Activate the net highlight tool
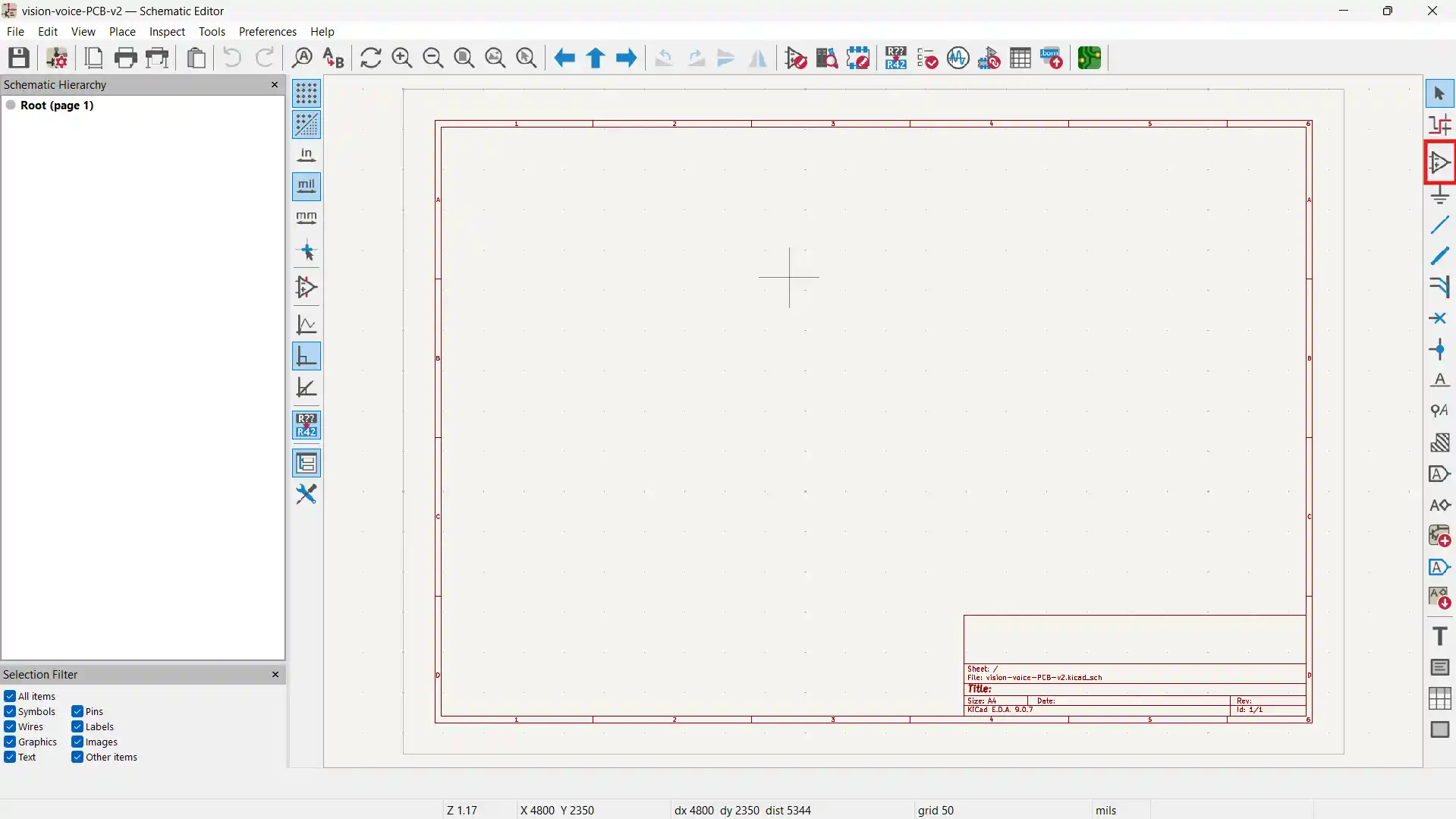 tap(1439, 125)
